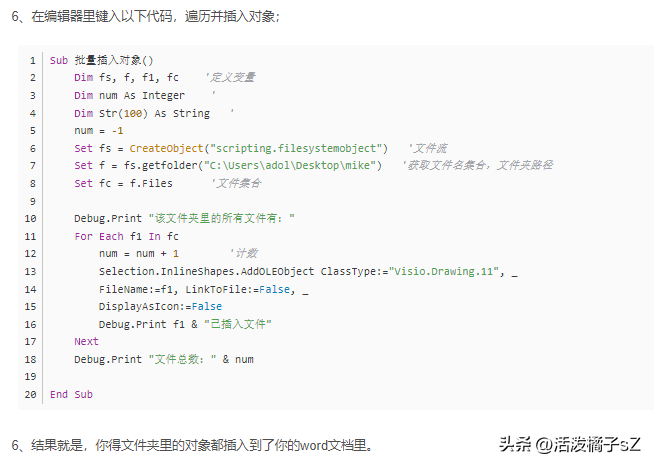Click Dim num As Integer line
The height and width of the screenshot is (466, 654).
[x=129, y=96]
